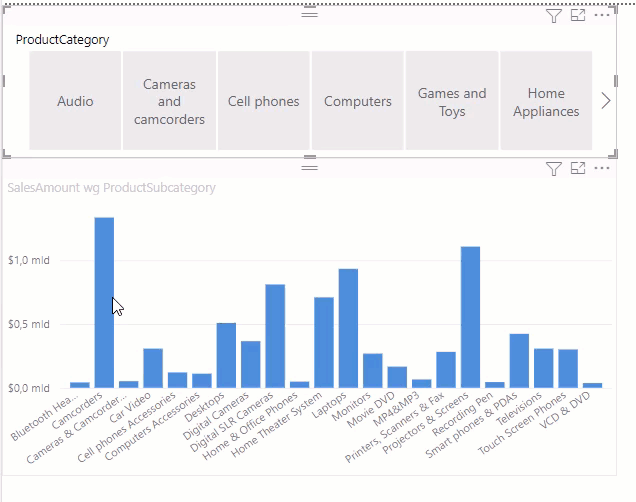The width and height of the screenshot is (636, 502).
Task: Click drag handle atop ProductCategory slicer
Action: pyautogui.click(x=309, y=14)
